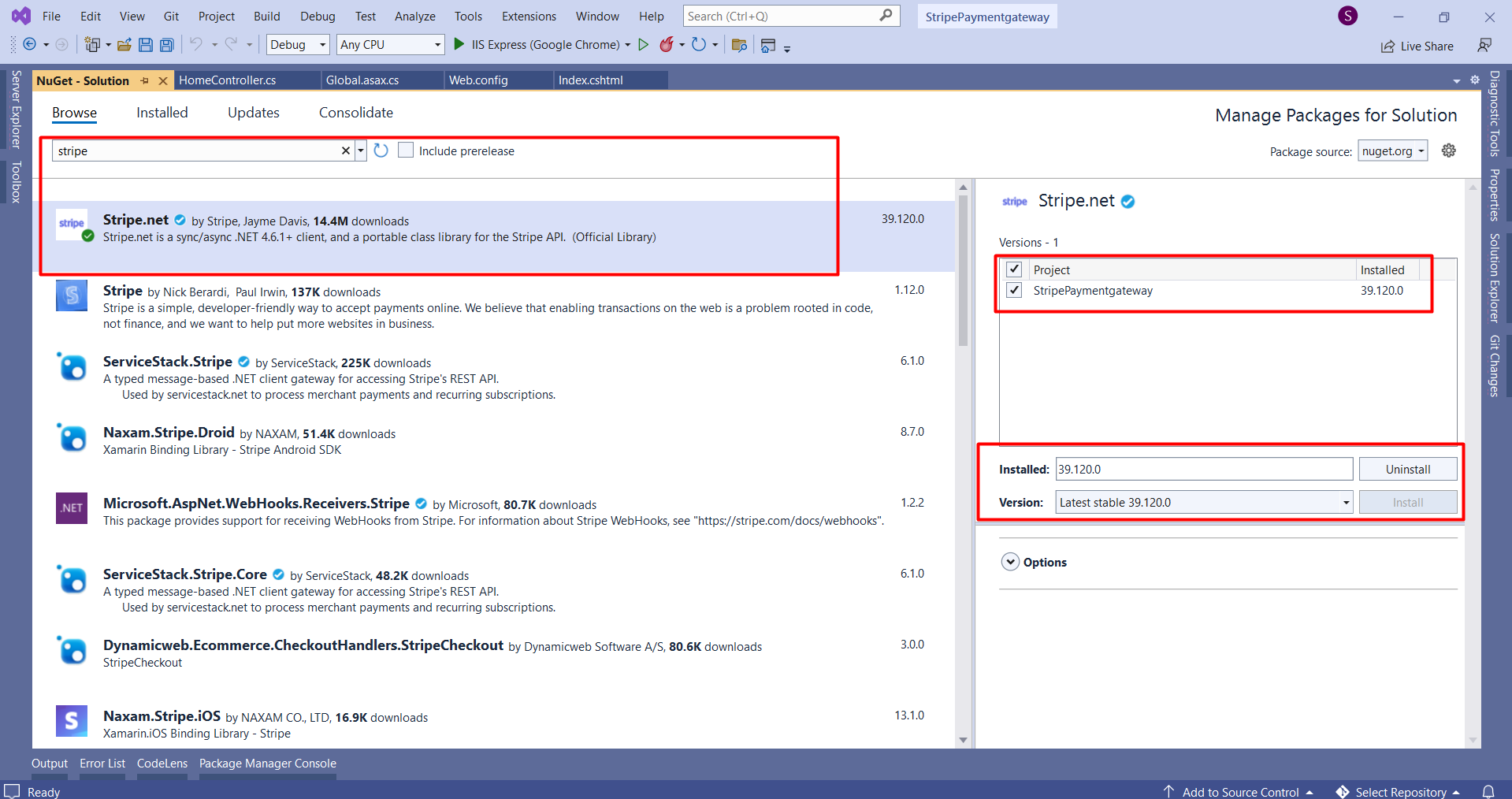Screen dimensions: 1512x799
Task: Click the browser window toolbar icon
Action: point(768,46)
